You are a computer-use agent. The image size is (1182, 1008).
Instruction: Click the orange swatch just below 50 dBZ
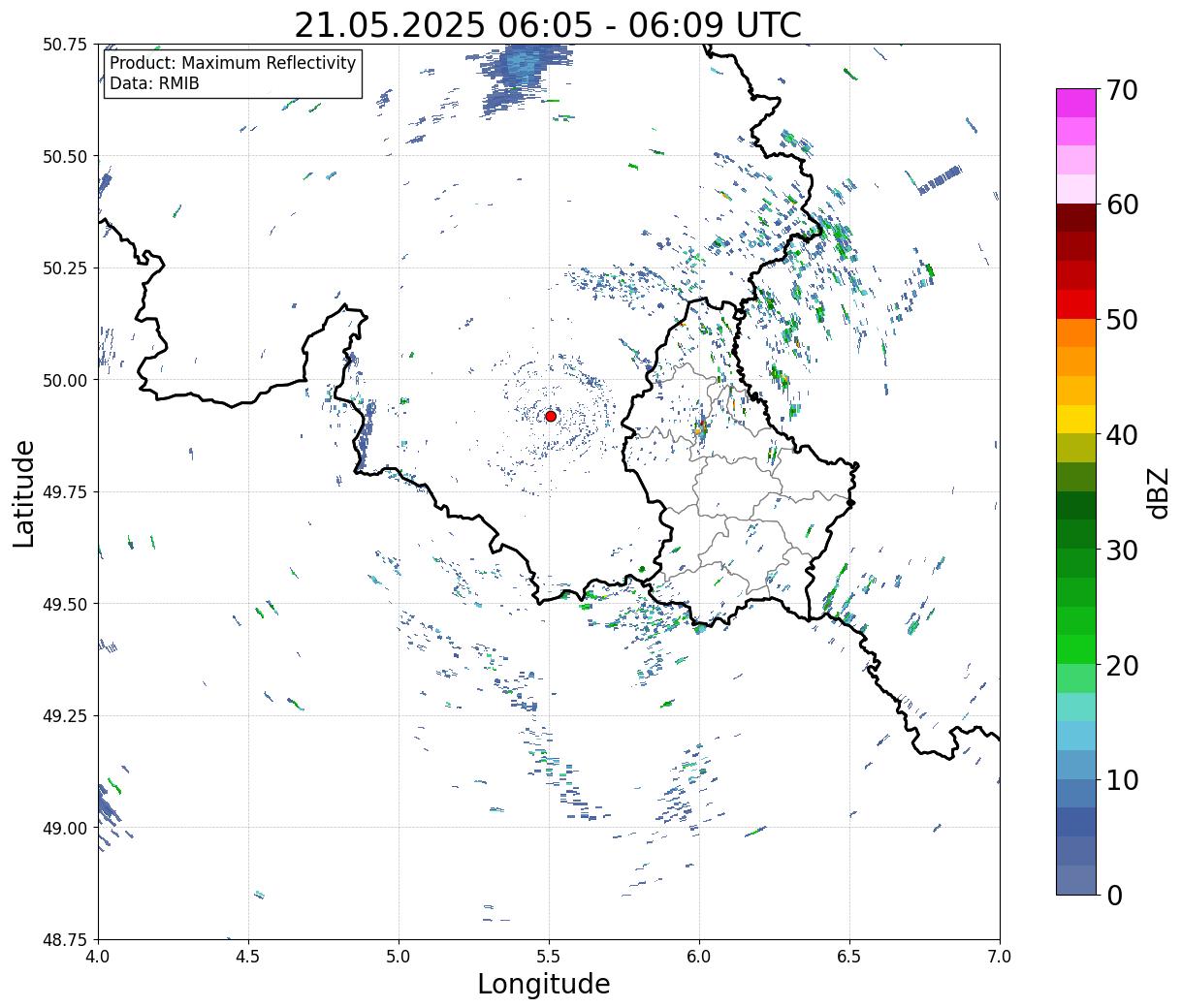pos(1076,332)
